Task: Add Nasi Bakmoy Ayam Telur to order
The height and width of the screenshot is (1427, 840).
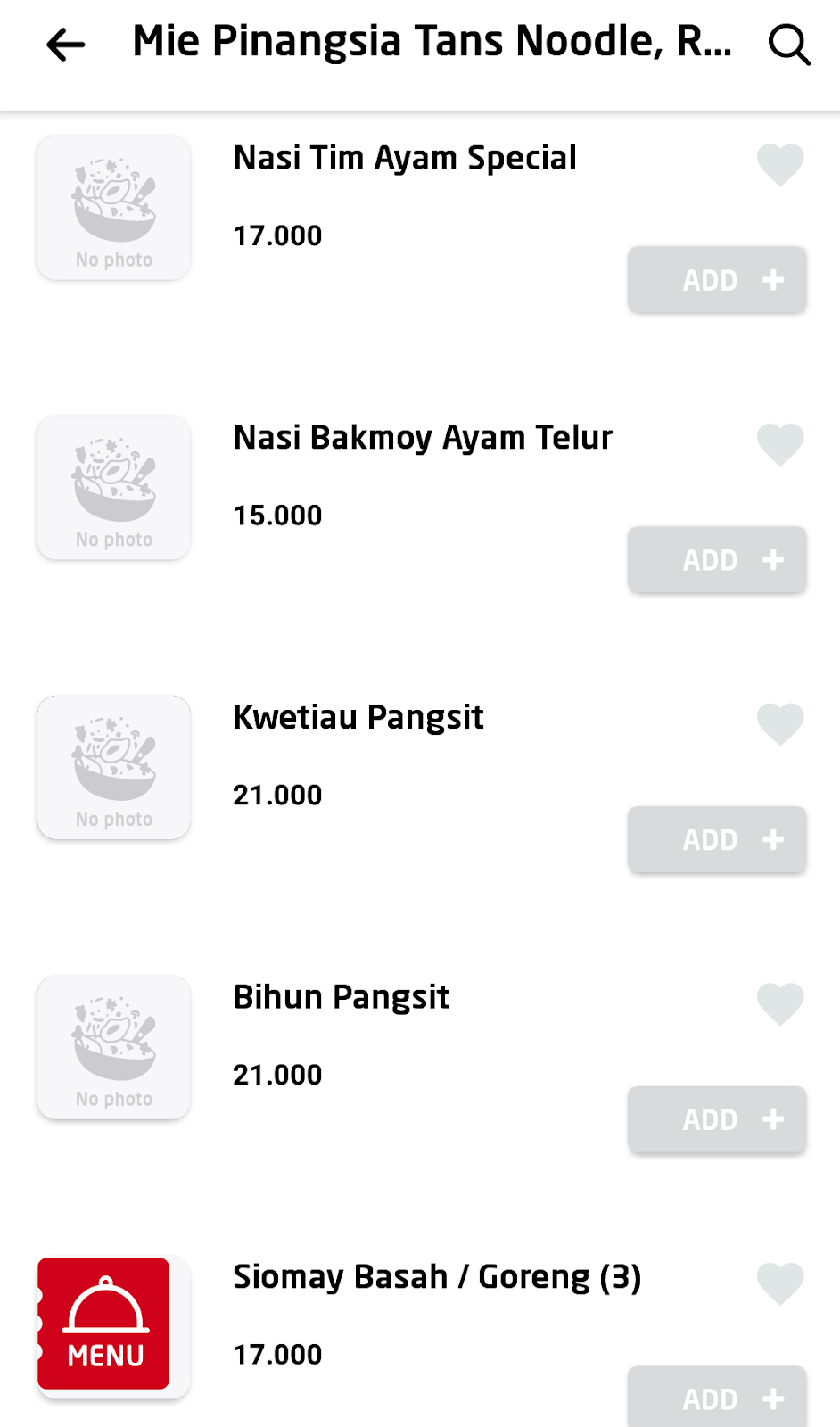Action: tap(717, 560)
